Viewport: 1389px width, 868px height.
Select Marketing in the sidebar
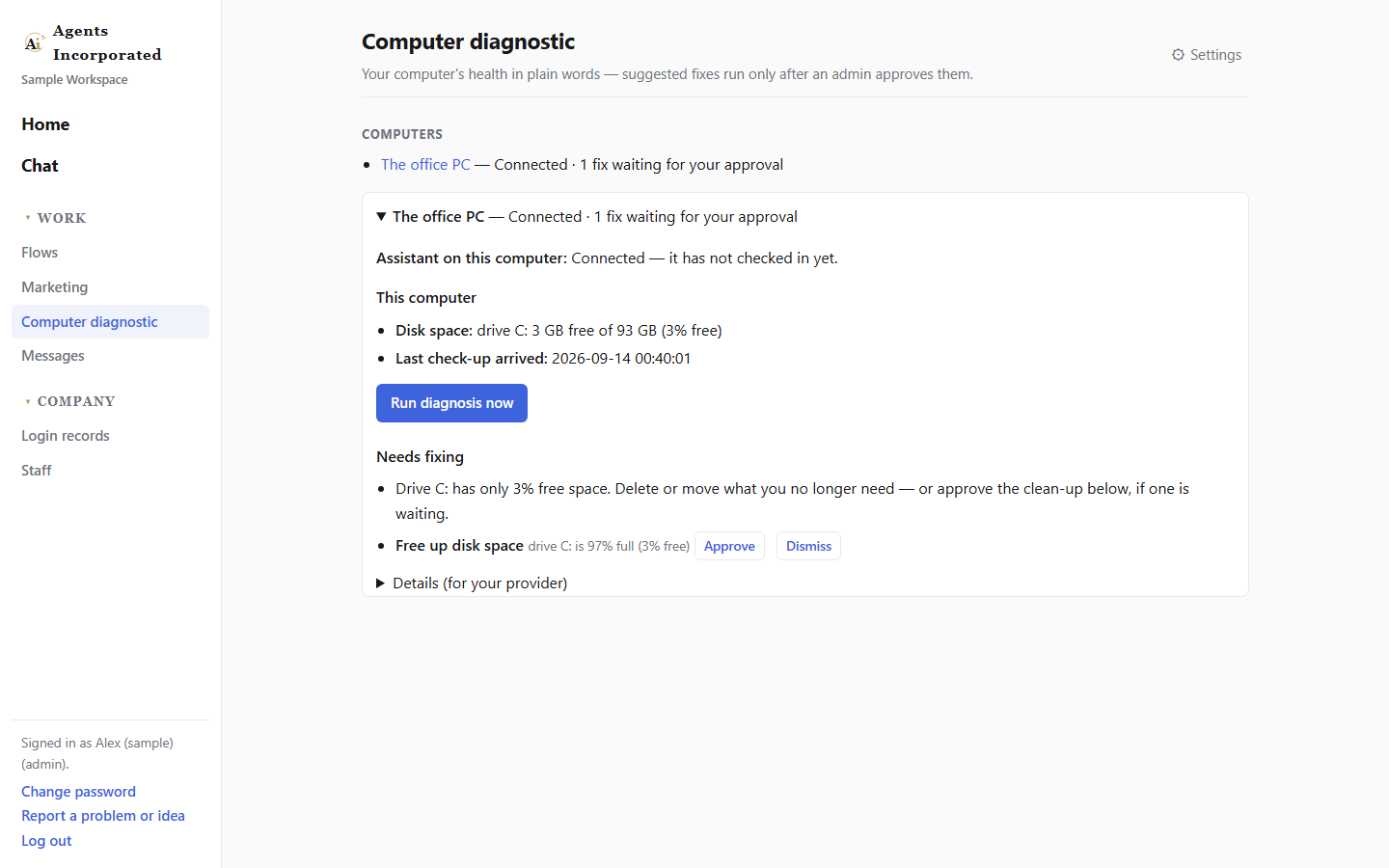(x=54, y=287)
